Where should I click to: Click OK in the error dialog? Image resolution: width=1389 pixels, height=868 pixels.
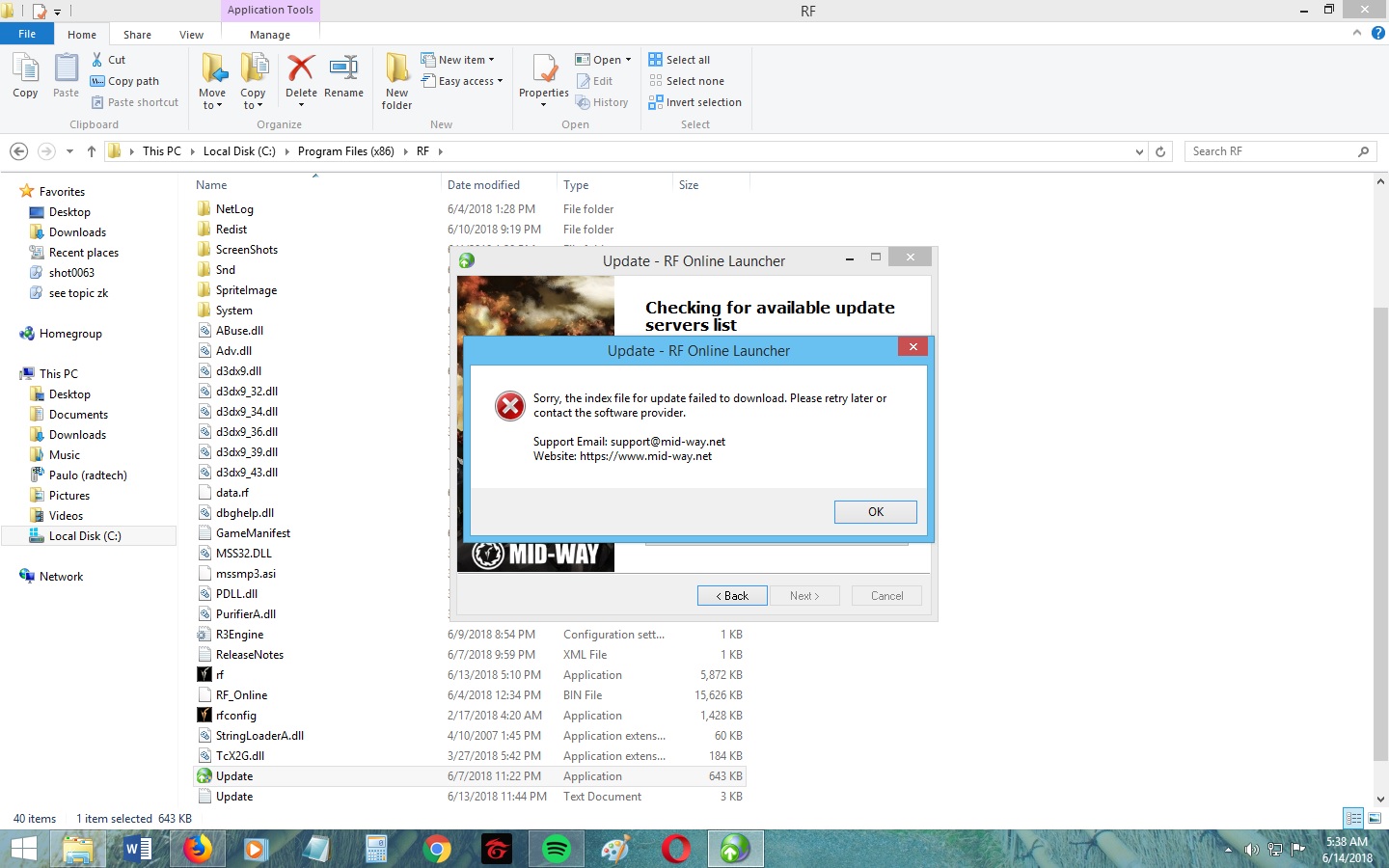click(x=876, y=512)
